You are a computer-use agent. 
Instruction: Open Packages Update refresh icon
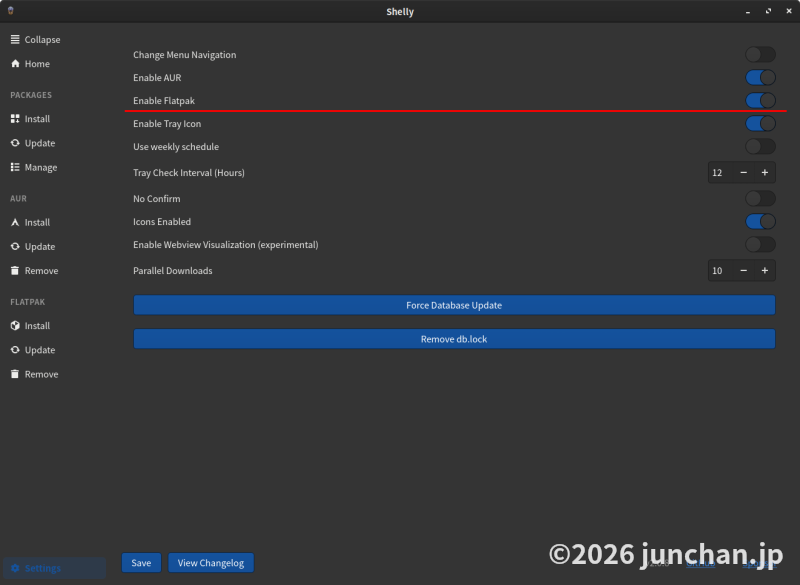[x=15, y=143]
